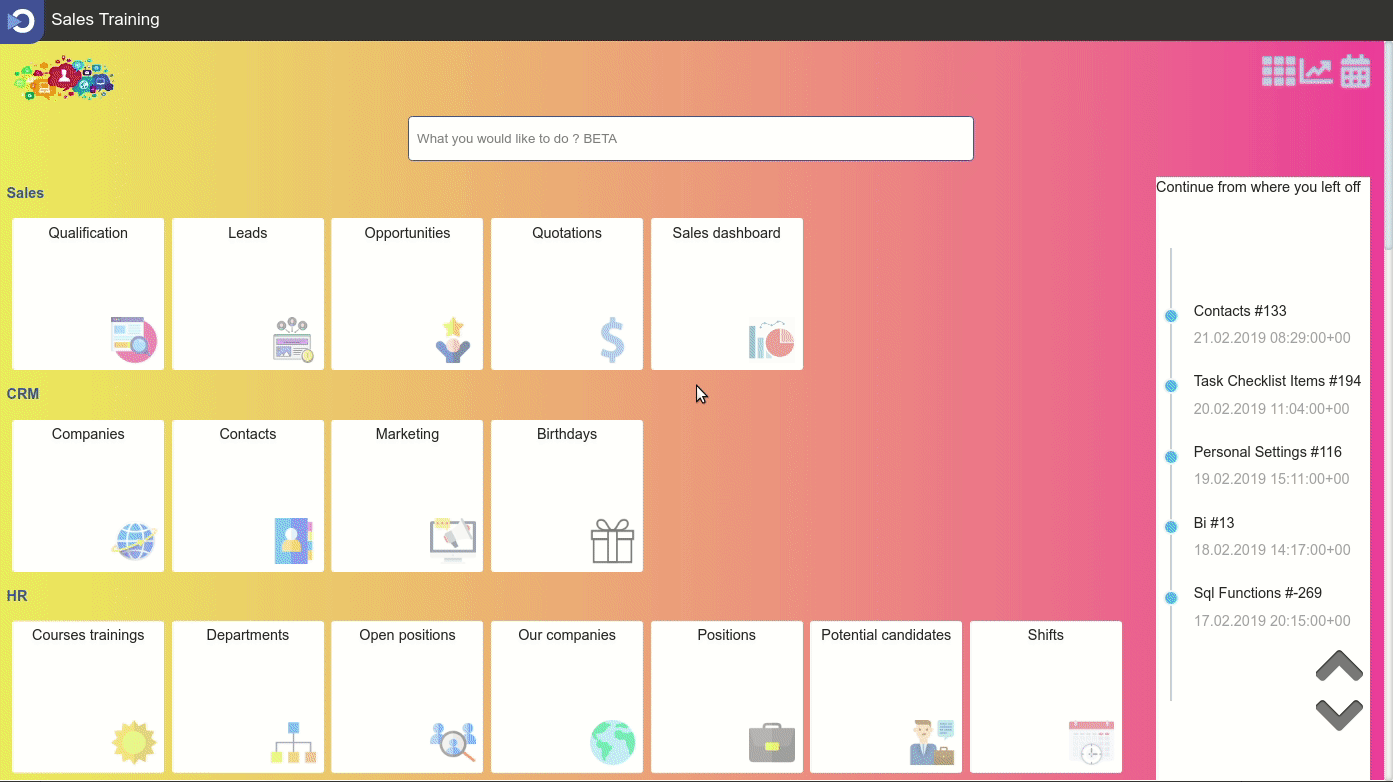Click the search box 'What you would like to do'
The height and width of the screenshot is (782, 1393).
click(x=691, y=138)
